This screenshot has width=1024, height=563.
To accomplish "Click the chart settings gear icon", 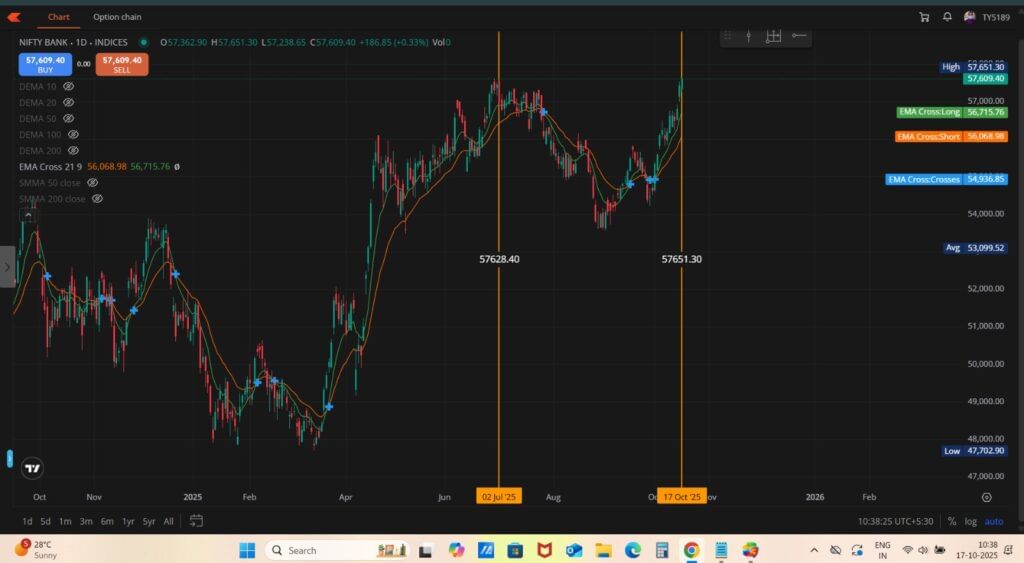I will coord(986,497).
